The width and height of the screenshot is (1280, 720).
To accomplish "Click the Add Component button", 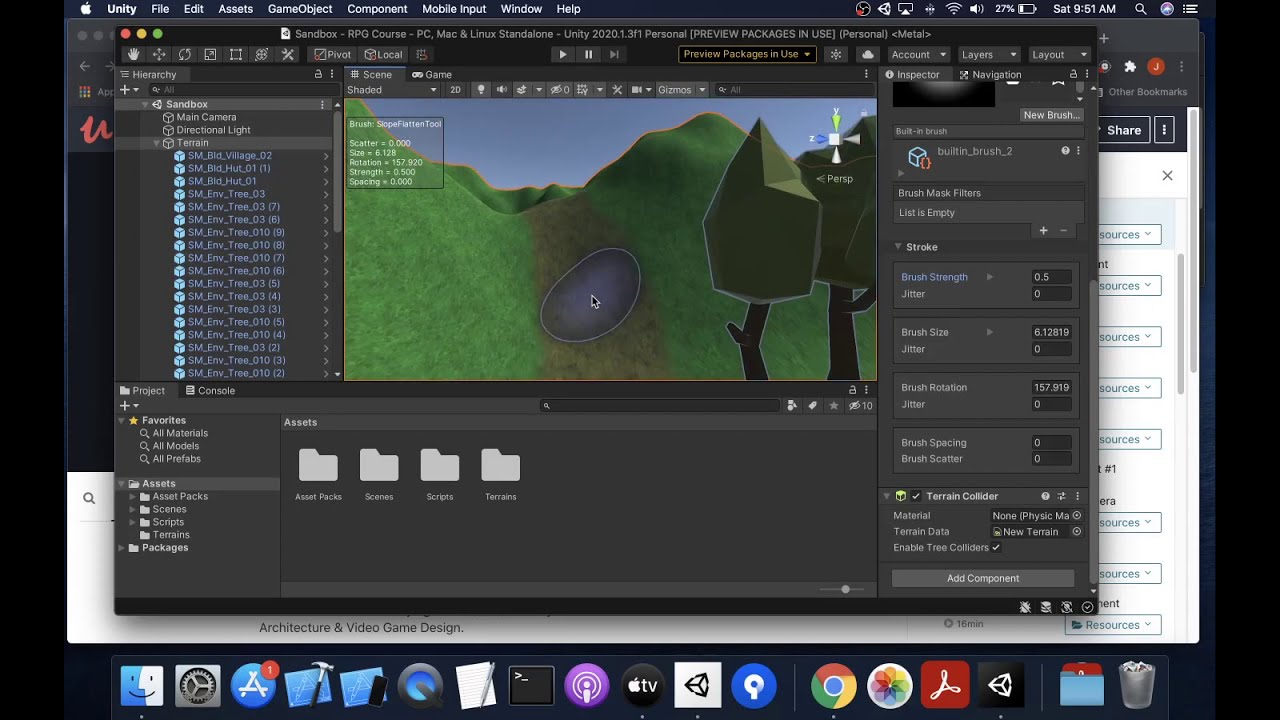I will (x=982, y=578).
